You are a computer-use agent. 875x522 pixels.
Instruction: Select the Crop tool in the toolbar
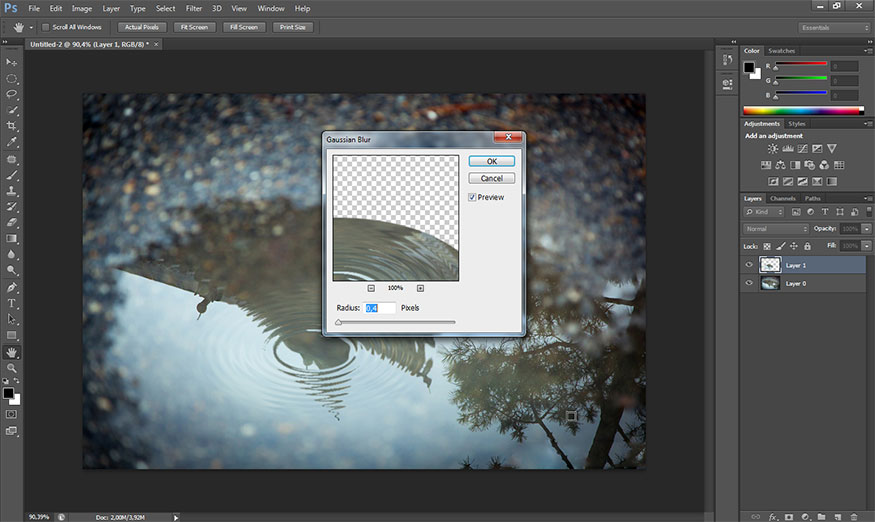click(12, 126)
